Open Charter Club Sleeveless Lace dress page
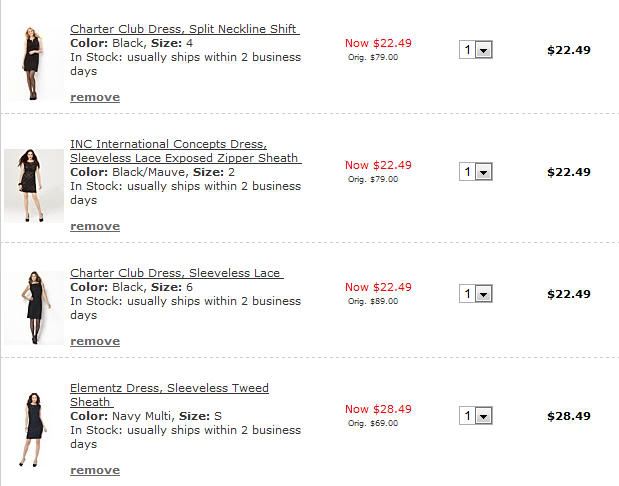 click(177, 273)
